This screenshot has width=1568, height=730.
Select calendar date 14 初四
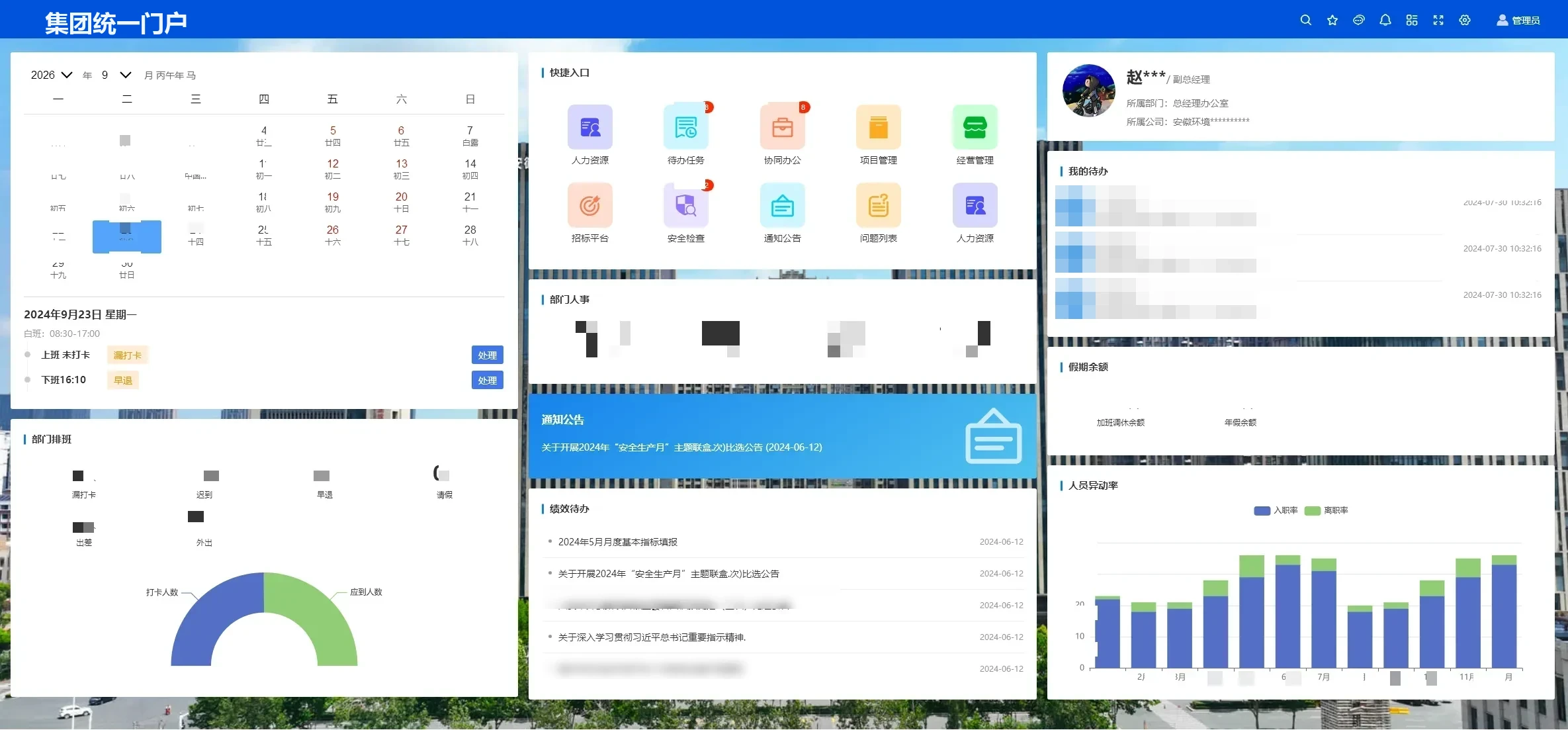coord(470,169)
